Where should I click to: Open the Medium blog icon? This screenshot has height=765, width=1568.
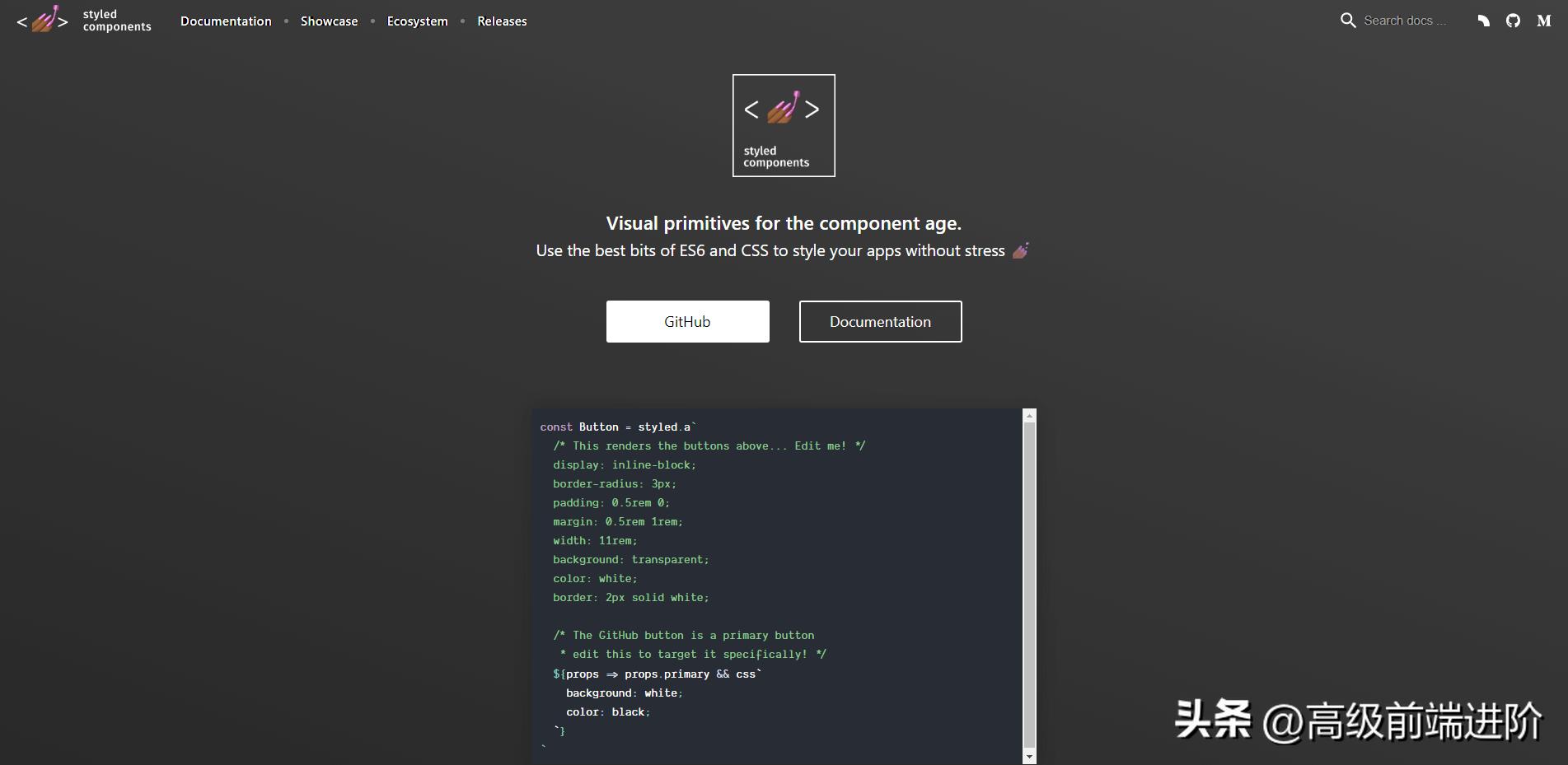coord(1544,21)
